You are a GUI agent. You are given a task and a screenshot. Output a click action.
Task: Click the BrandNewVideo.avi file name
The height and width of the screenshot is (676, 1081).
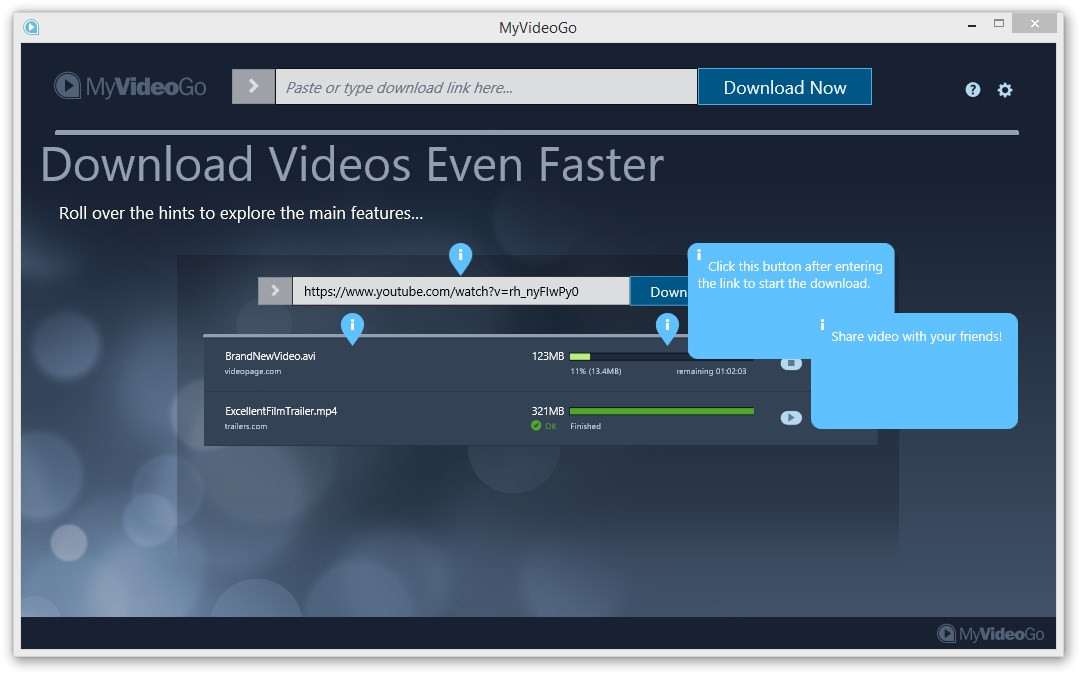270,356
